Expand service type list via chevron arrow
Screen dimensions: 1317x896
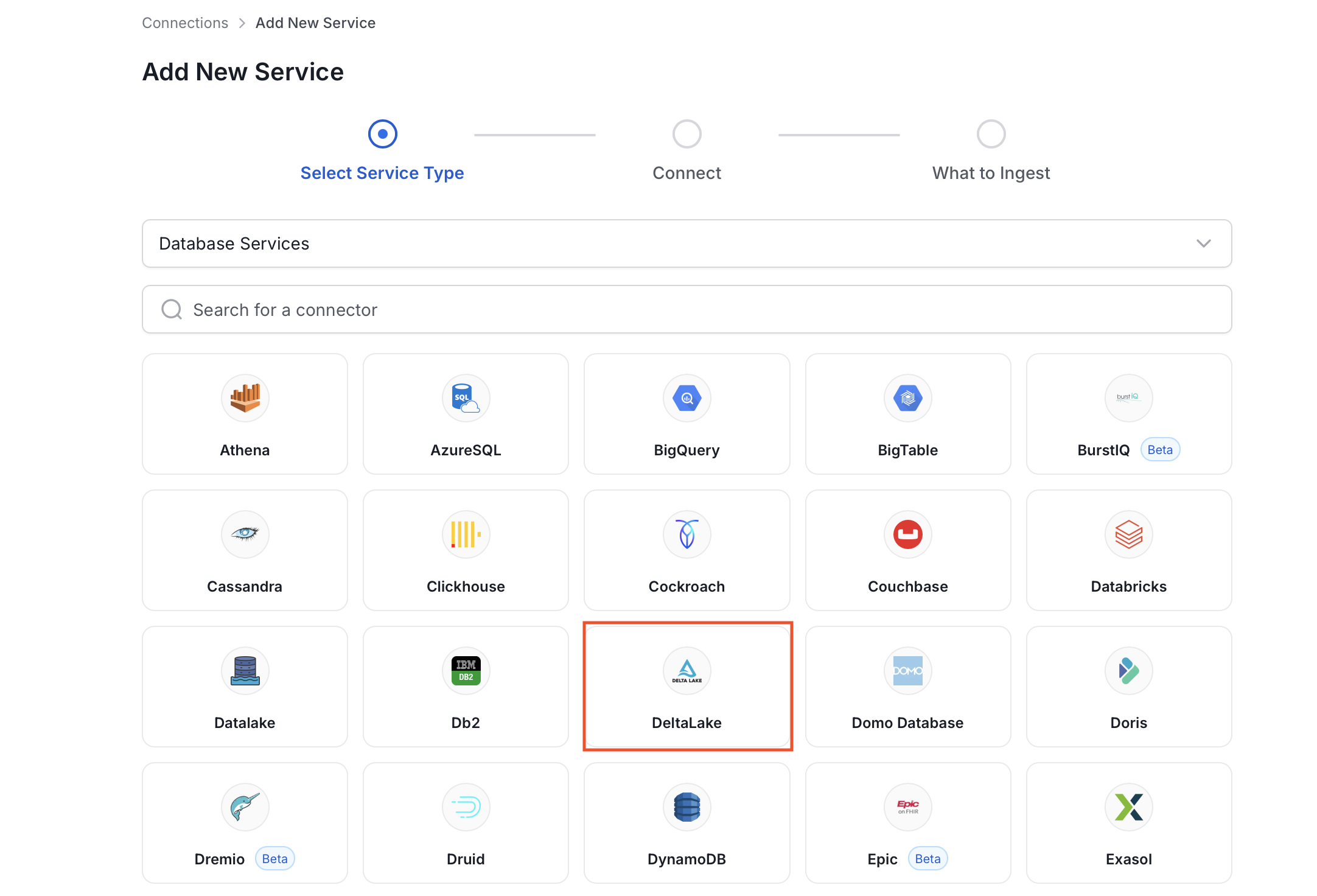1203,243
